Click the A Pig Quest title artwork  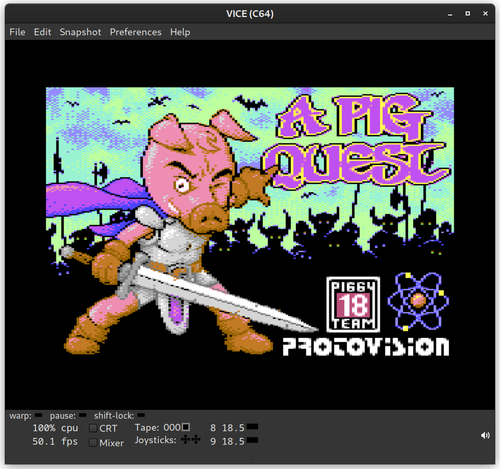tap(356, 141)
